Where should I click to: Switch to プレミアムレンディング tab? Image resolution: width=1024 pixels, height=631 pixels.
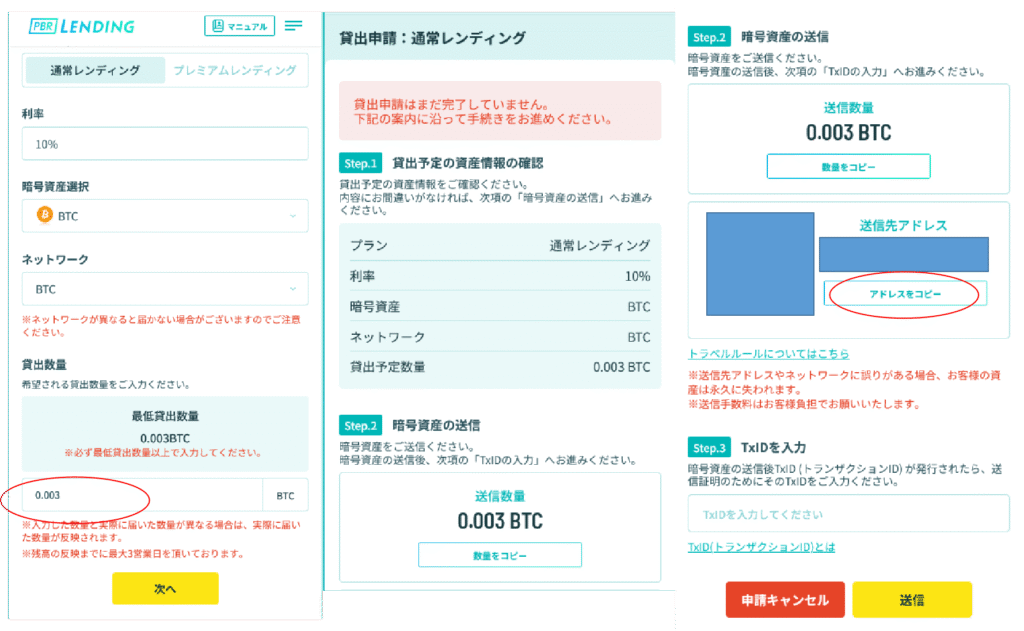(x=235, y=70)
